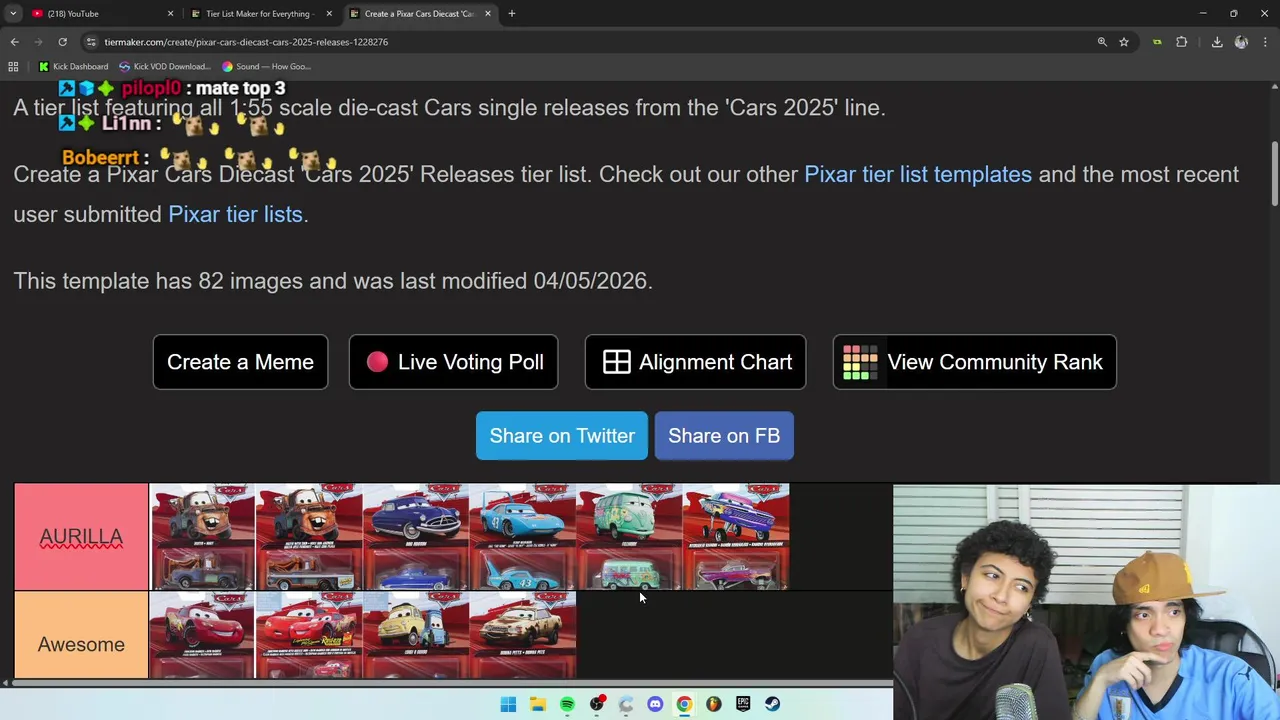
Task: Click the browser back arrow
Action: point(14,42)
